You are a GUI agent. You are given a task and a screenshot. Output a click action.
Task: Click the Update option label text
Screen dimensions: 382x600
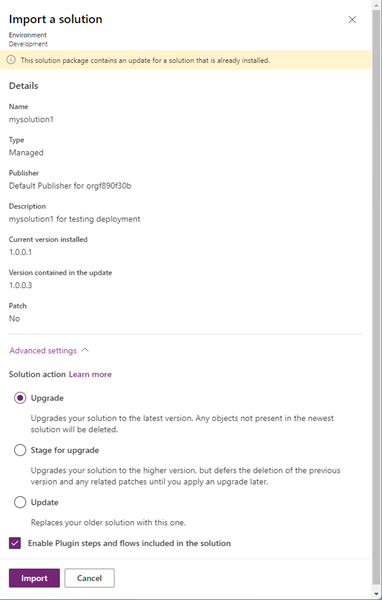tap(44, 502)
